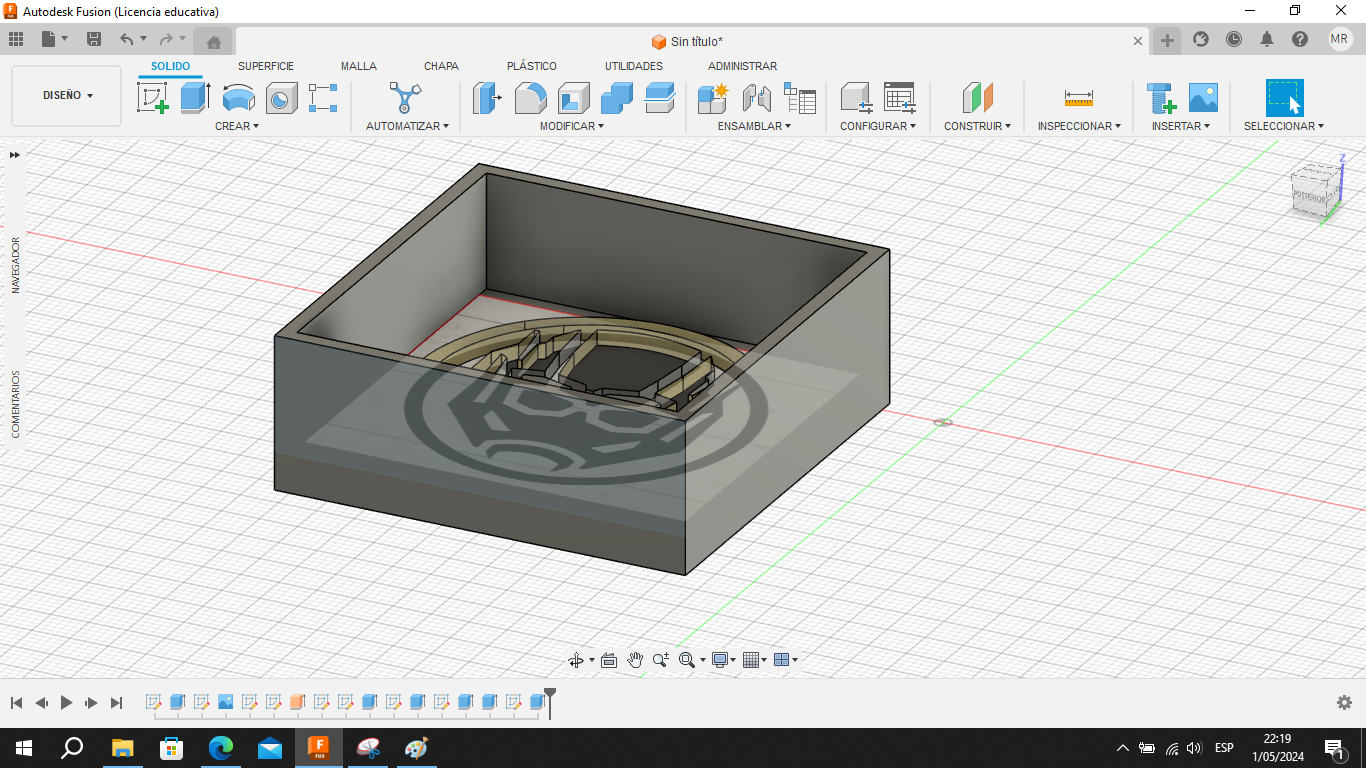1366x768 pixels.
Task: Open the timeline settings gear
Action: tap(1344, 703)
